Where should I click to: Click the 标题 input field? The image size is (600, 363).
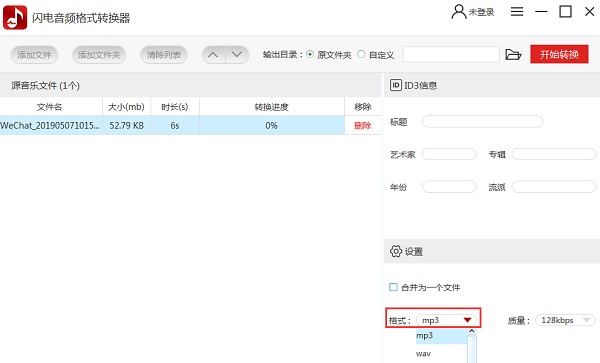pyautogui.click(x=482, y=122)
